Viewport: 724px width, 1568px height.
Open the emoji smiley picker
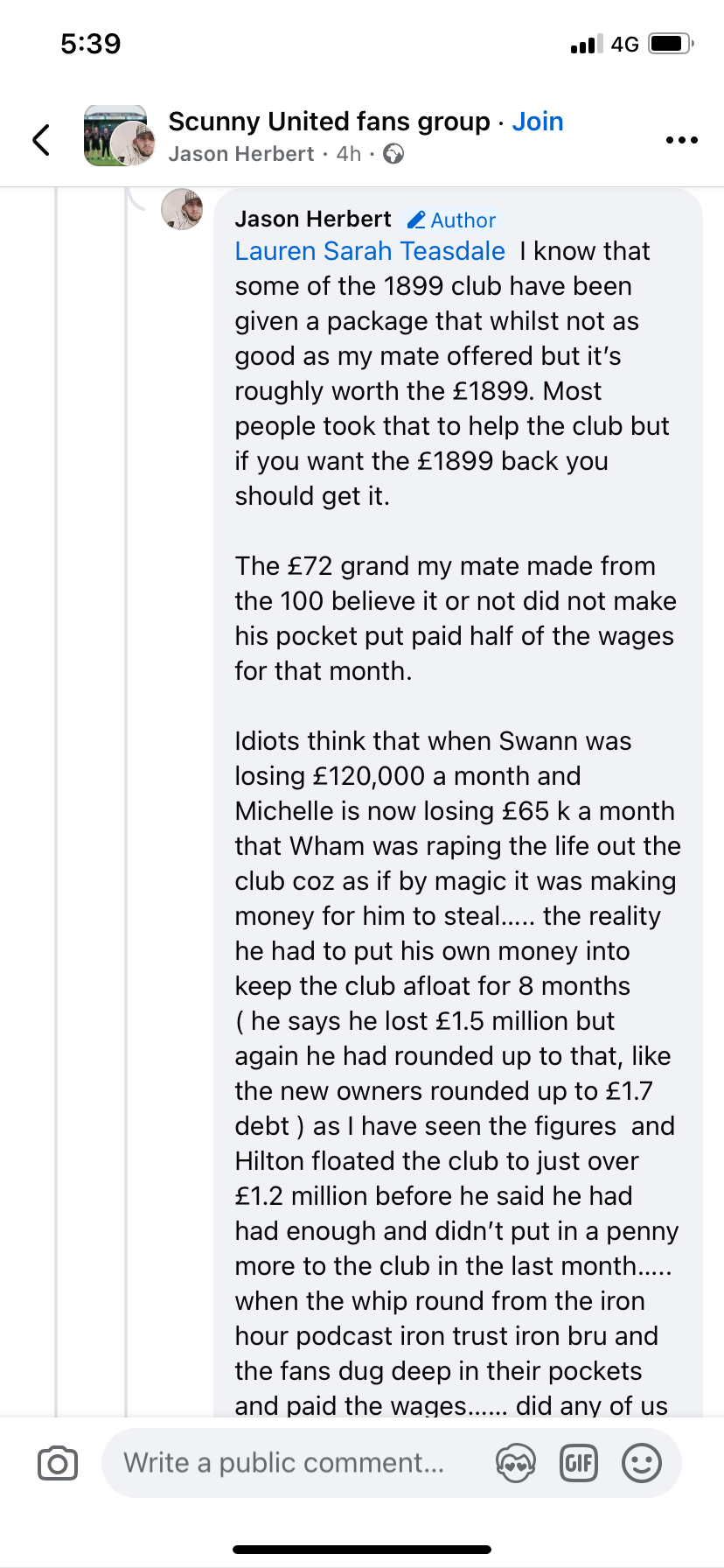pyautogui.click(x=641, y=1463)
